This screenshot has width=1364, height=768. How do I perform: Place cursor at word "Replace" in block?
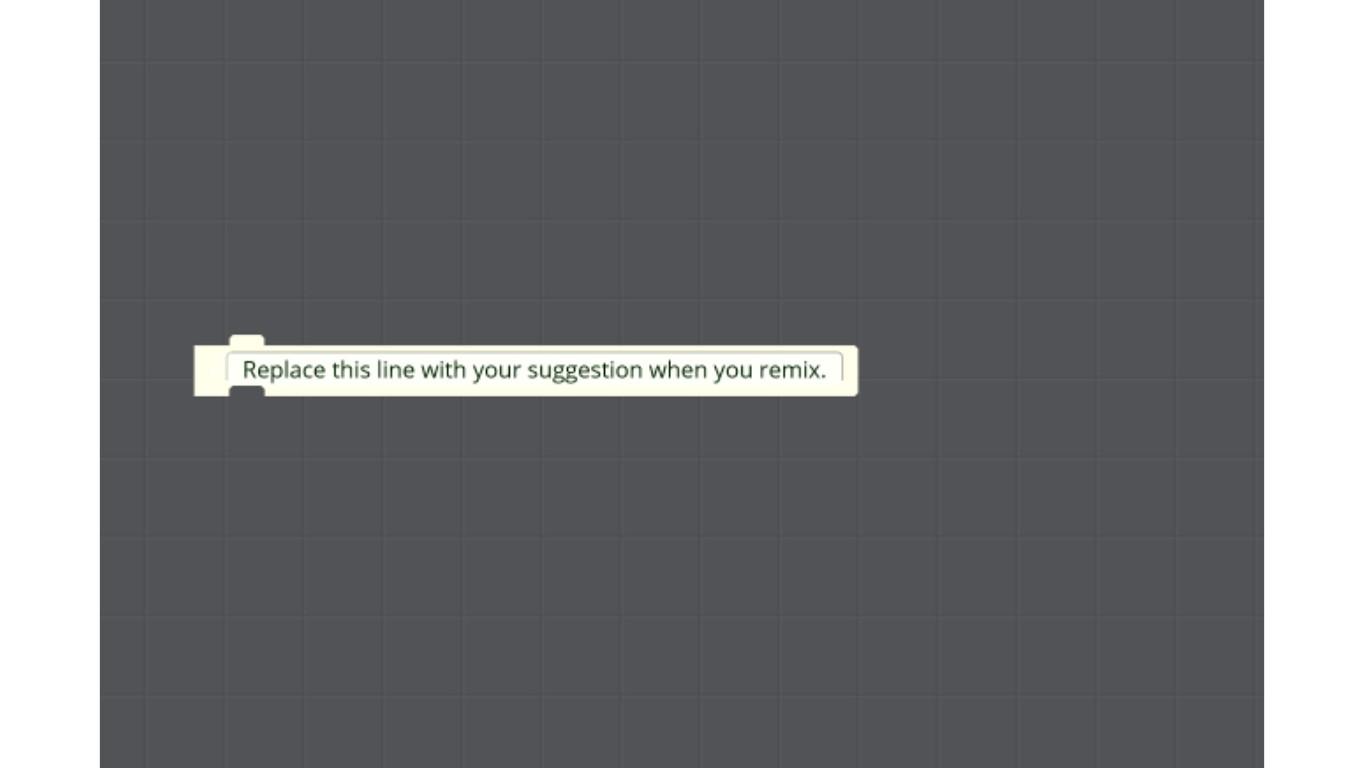tap(284, 370)
